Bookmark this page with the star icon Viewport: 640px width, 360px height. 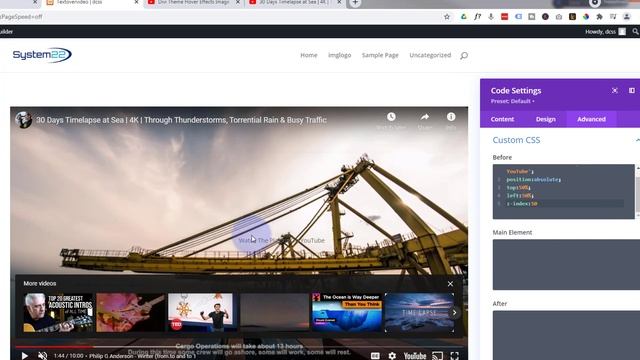(x=447, y=17)
